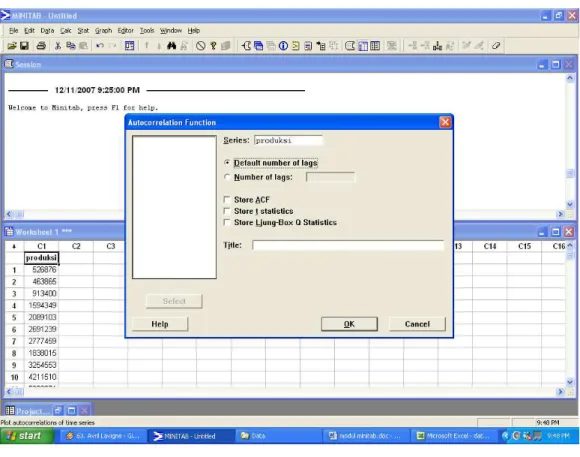The image size is (580, 457).
Task: Click the eraser Clear Cells icon
Action: [496, 46]
